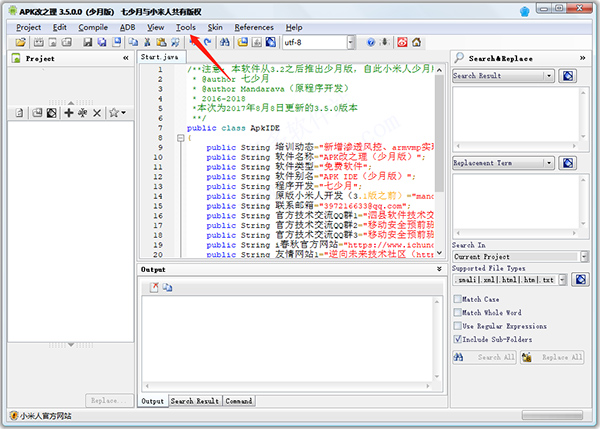Open Find with the binoculars toolbar icon
The image size is (600, 429).
point(225,42)
